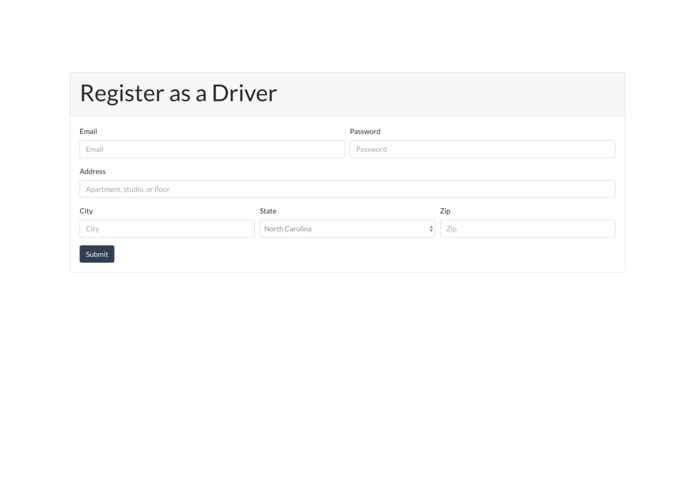Click the 'Password' field label
This screenshot has height=494, width=695.
pos(365,132)
